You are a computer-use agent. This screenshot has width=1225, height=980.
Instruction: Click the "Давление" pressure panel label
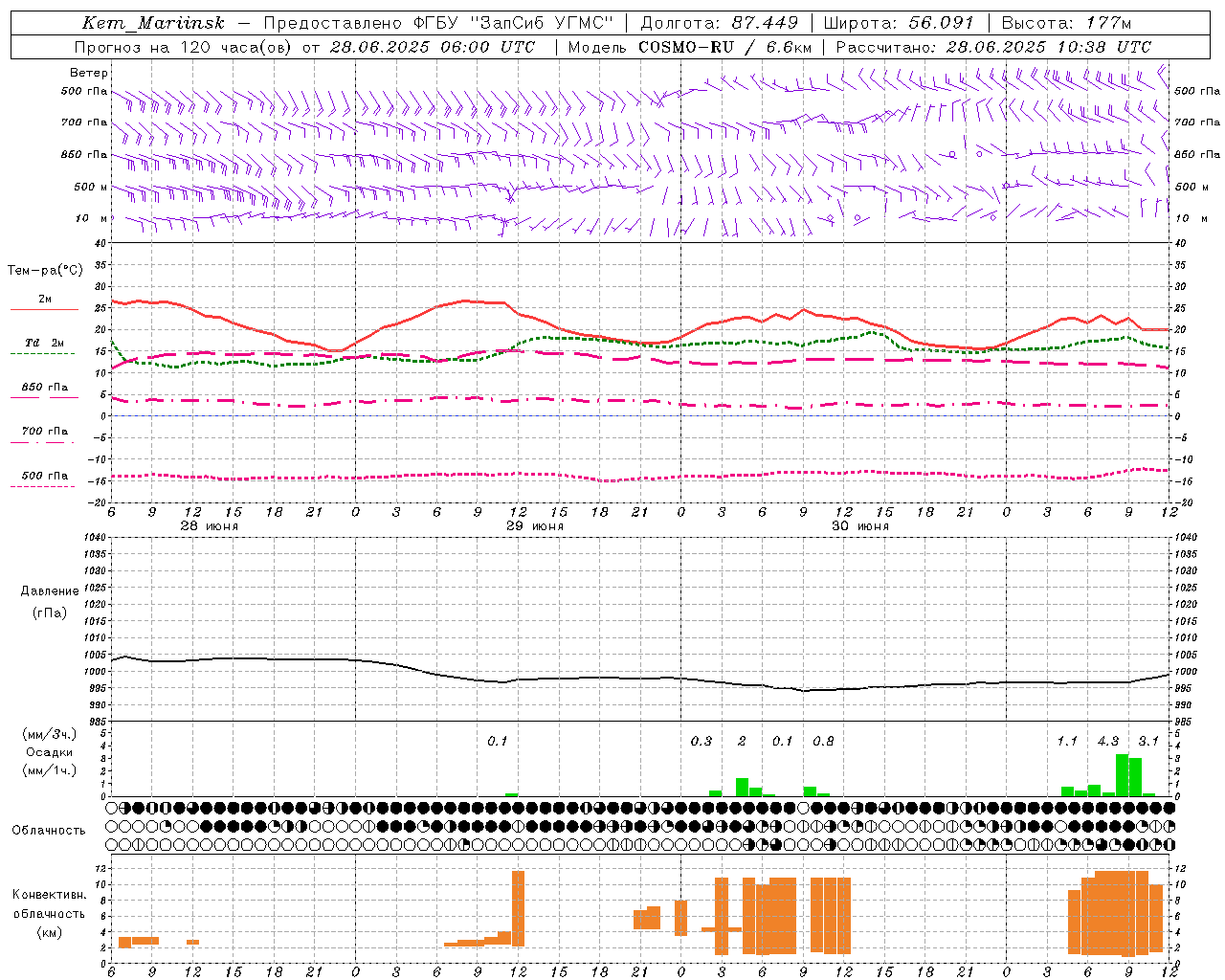tap(50, 591)
